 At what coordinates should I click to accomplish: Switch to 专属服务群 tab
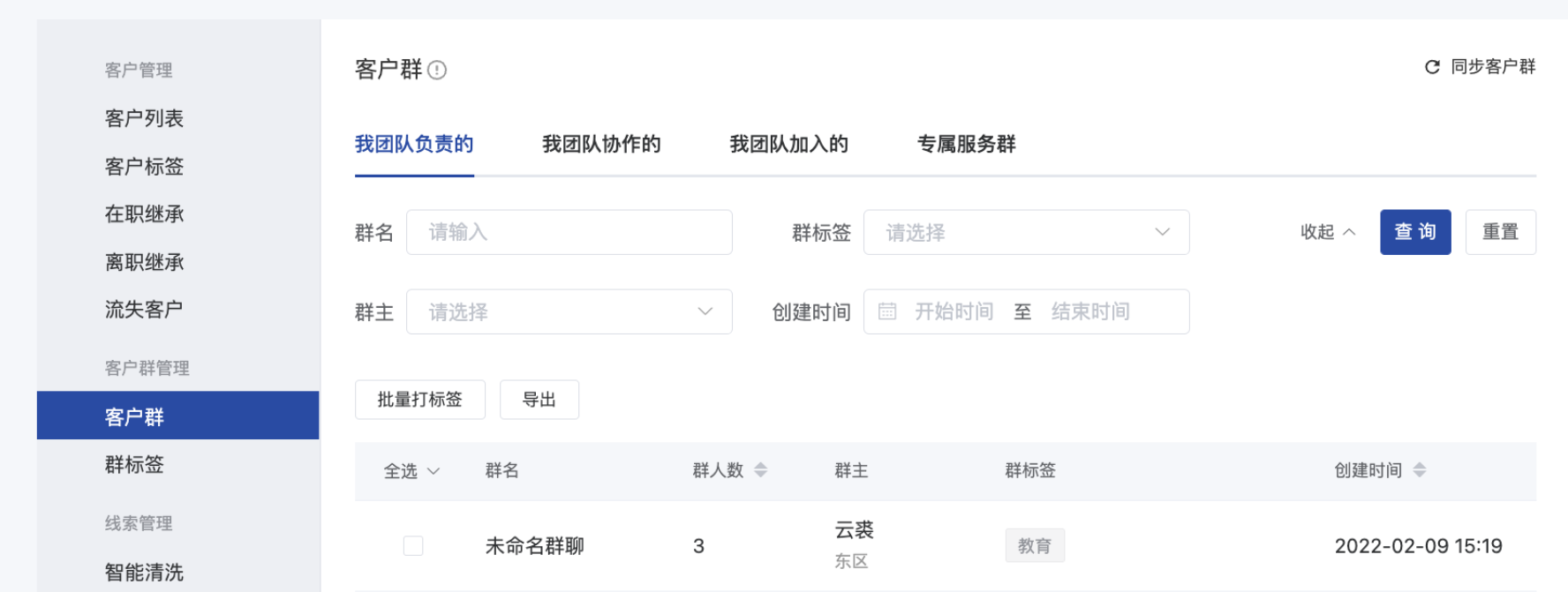(x=966, y=144)
